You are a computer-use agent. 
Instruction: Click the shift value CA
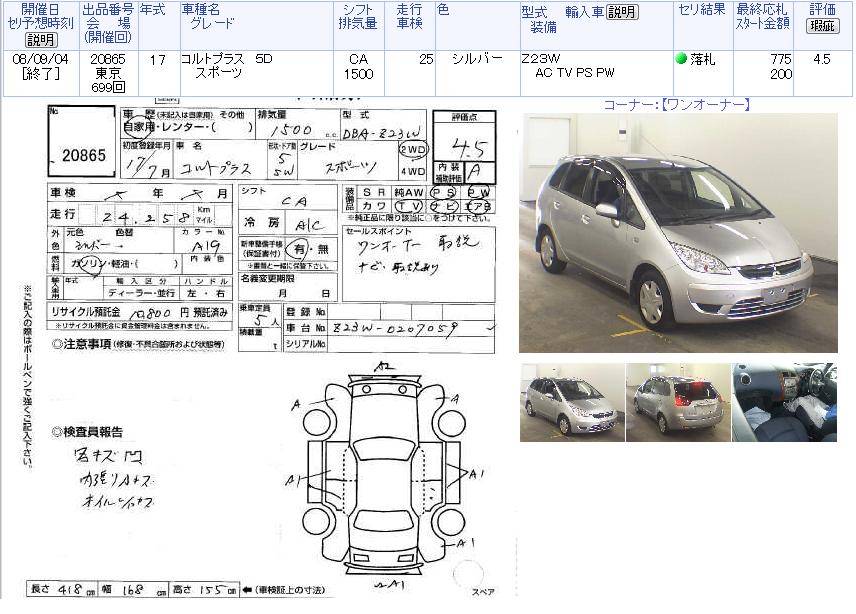tap(358, 59)
